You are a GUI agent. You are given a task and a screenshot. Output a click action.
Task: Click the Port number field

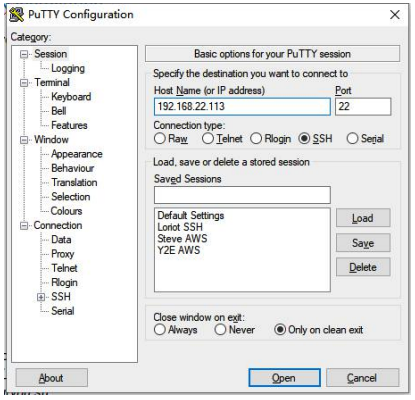click(x=363, y=107)
